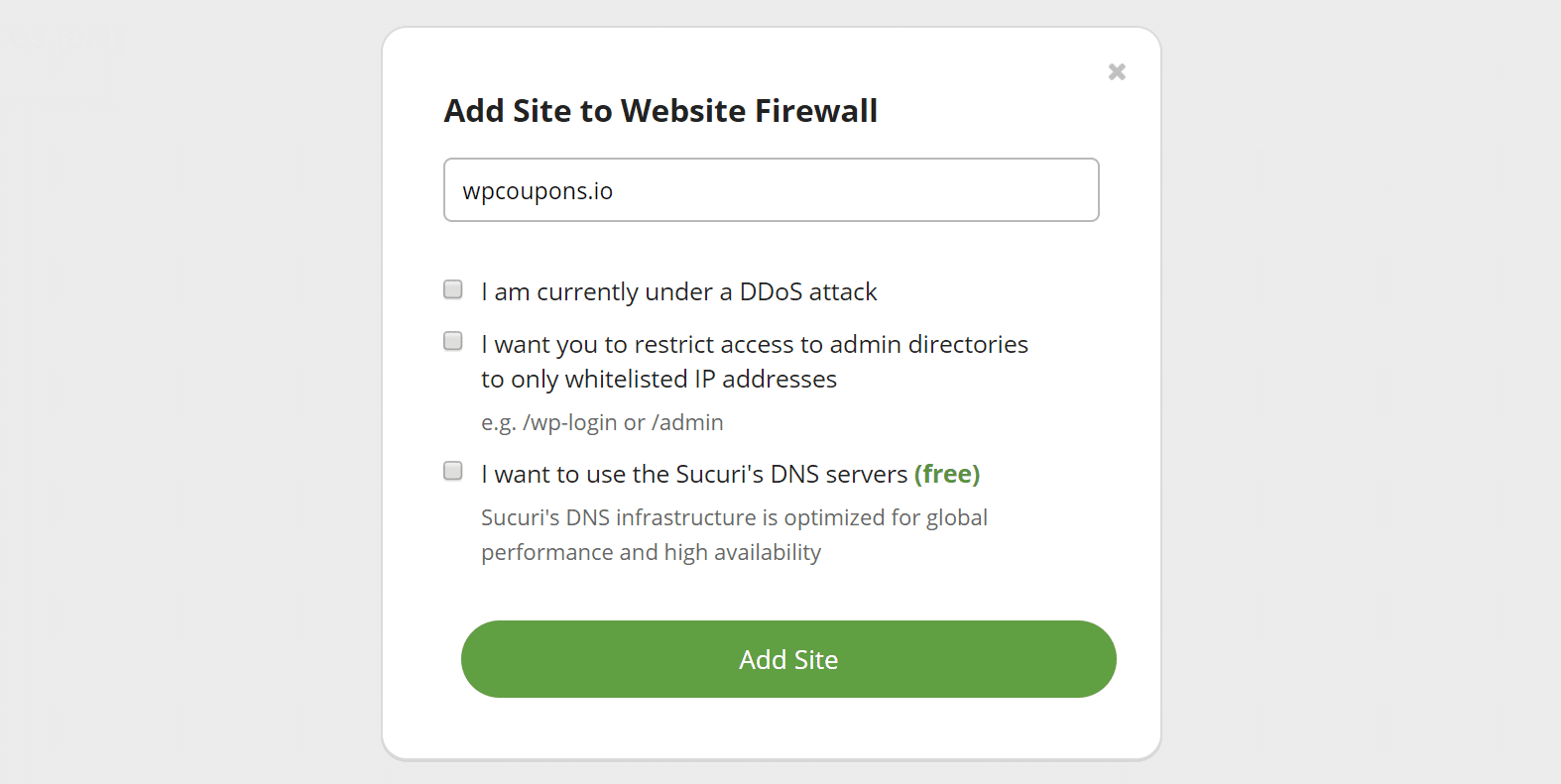The image size is (1561, 784).
Task: Click the 'Add Site to Website Firewall' heading
Action: [x=660, y=110]
